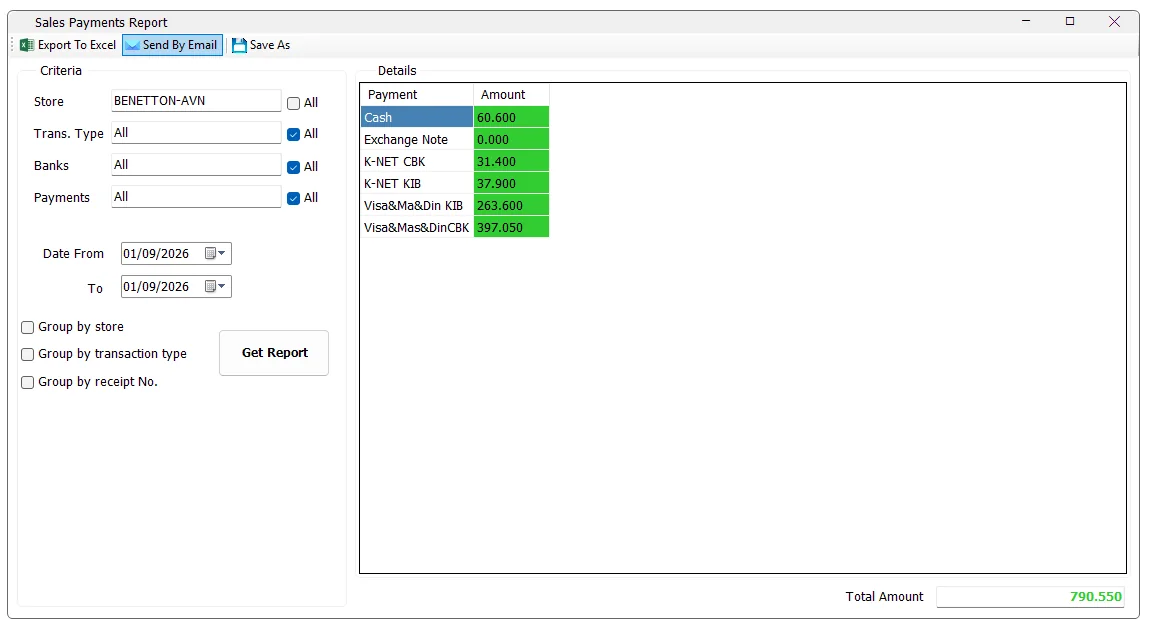1150x631 pixels.
Task: Uncheck the Banks All checkbox
Action: point(293,167)
